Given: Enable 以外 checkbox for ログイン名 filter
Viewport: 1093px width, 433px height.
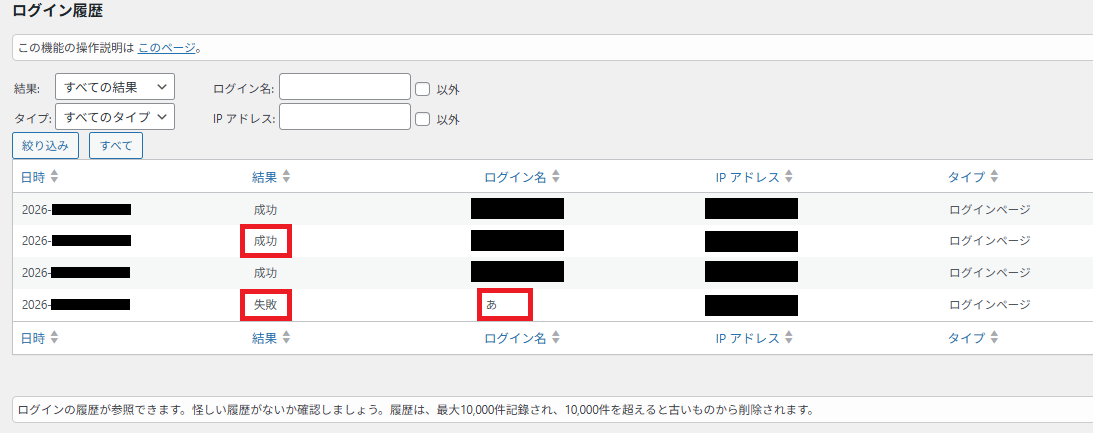Looking at the screenshot, I should tap(422, 88).
